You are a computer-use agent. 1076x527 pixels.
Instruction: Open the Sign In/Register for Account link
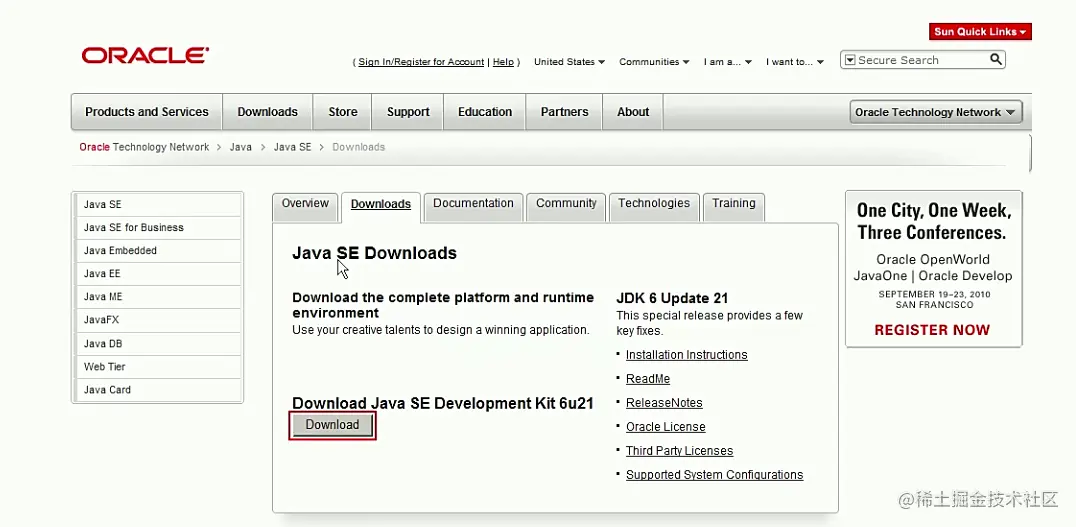click(421, 62)
